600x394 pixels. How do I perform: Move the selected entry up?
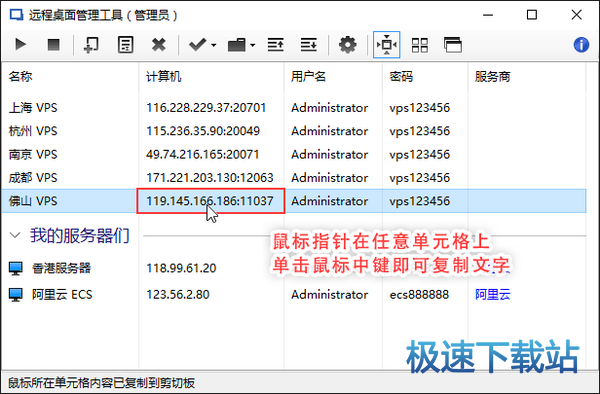pos(276,45)
